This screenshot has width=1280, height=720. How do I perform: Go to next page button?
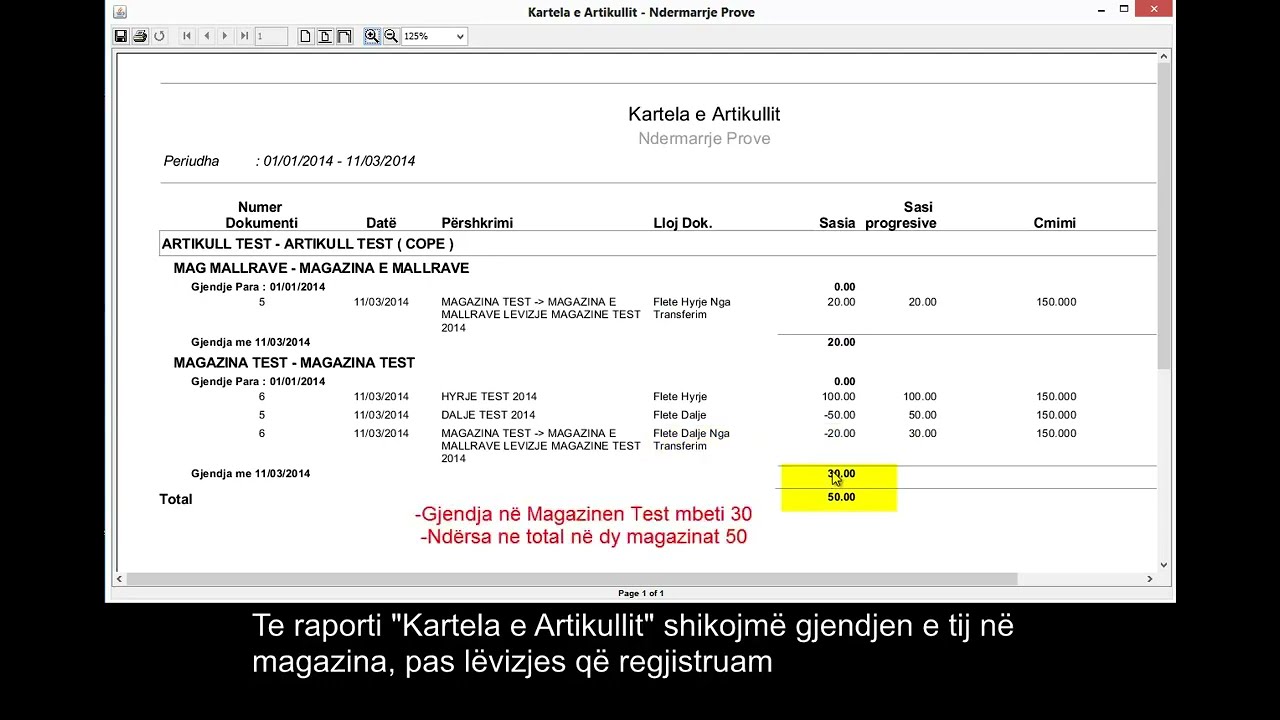point(225,36)
